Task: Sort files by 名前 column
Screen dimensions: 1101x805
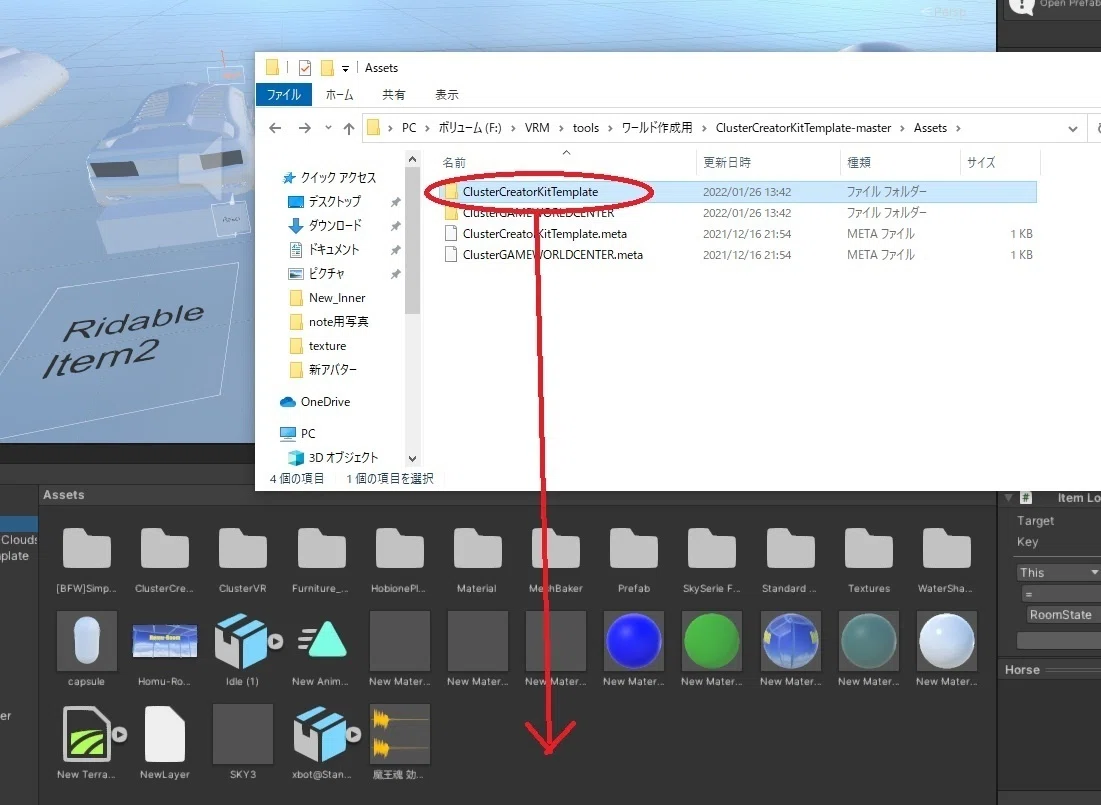Action: click(454, 162)
